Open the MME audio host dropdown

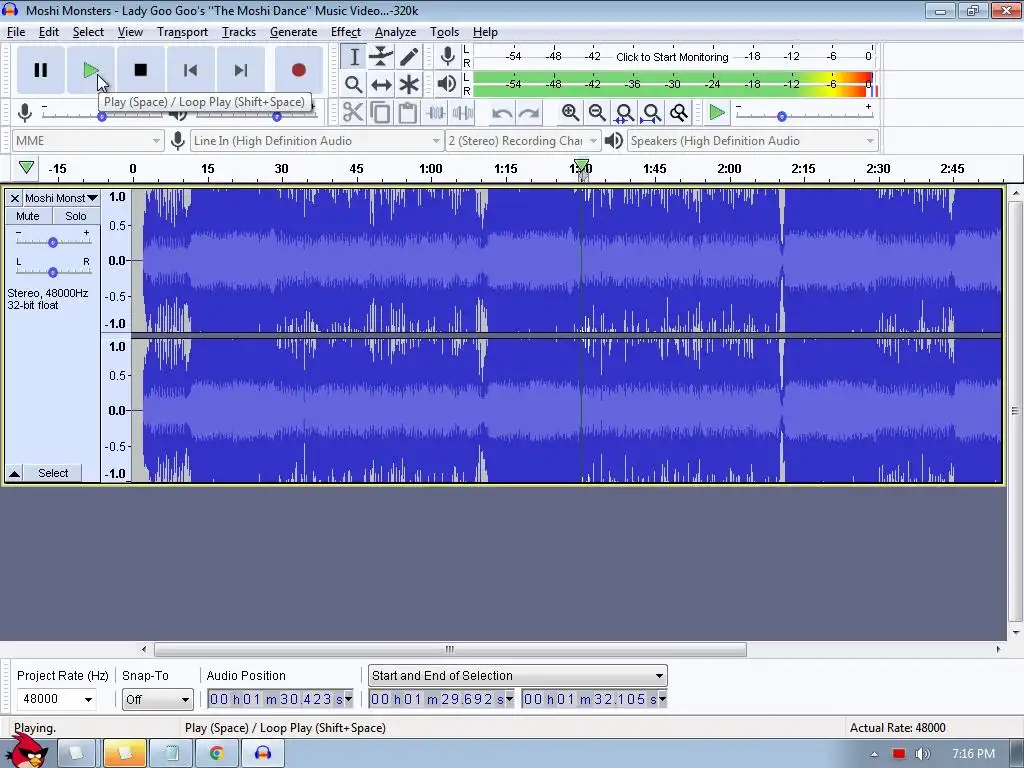[88, 140]
